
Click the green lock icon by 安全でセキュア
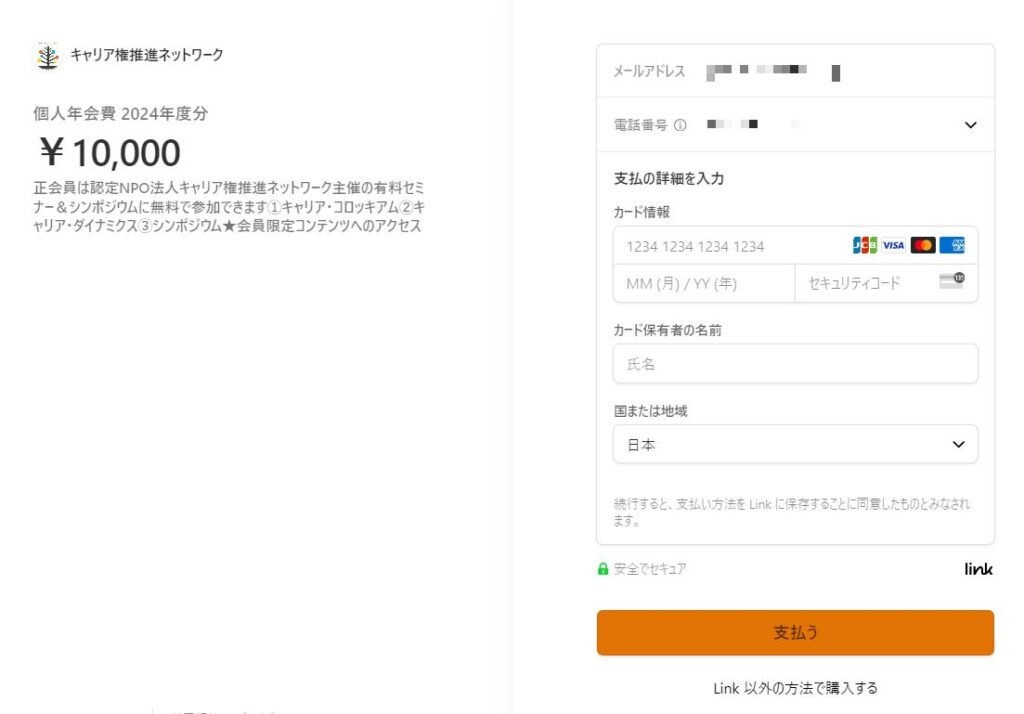603,569
